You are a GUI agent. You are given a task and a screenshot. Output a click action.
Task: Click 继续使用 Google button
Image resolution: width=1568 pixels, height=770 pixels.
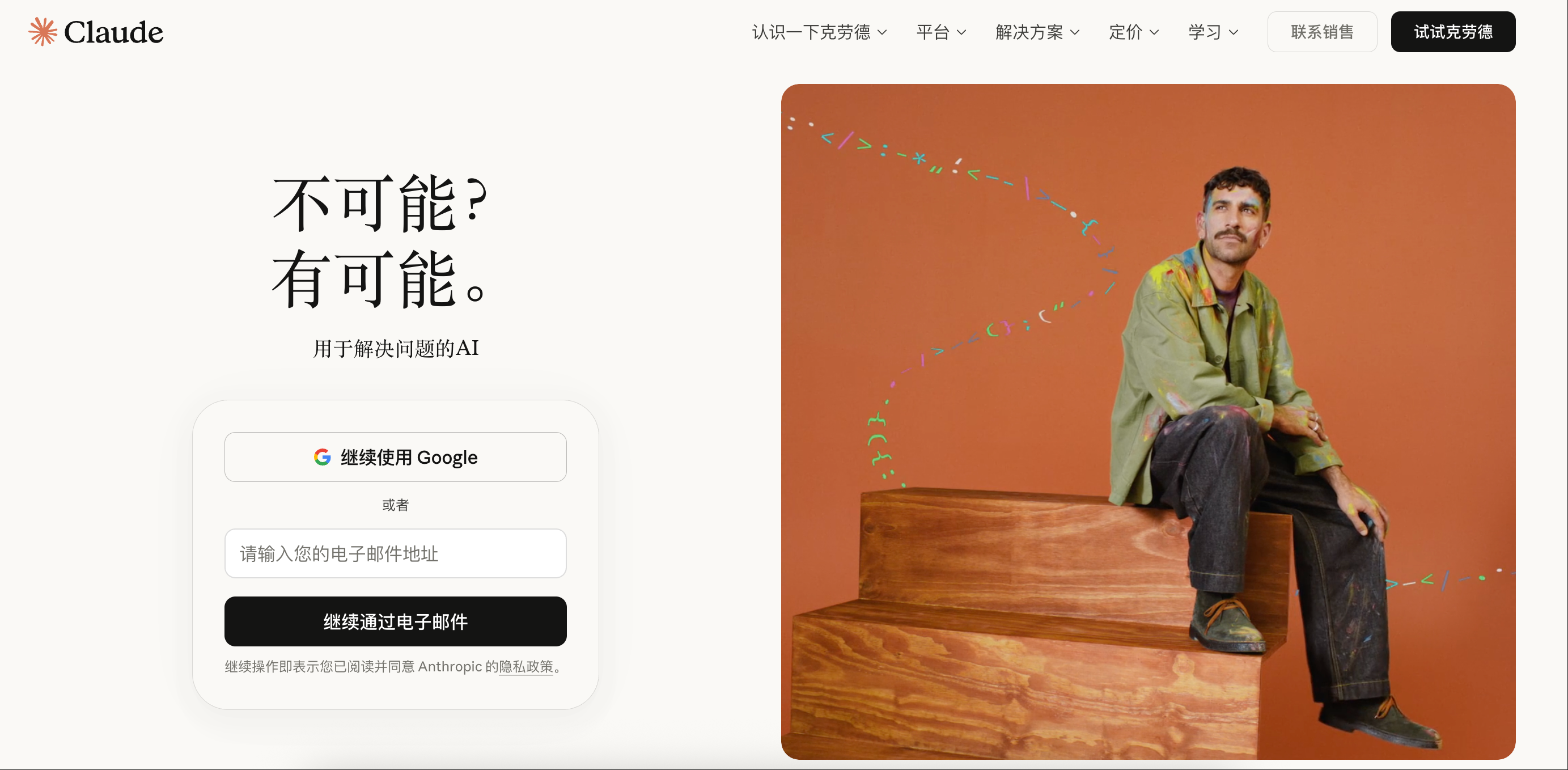[396, 457]
